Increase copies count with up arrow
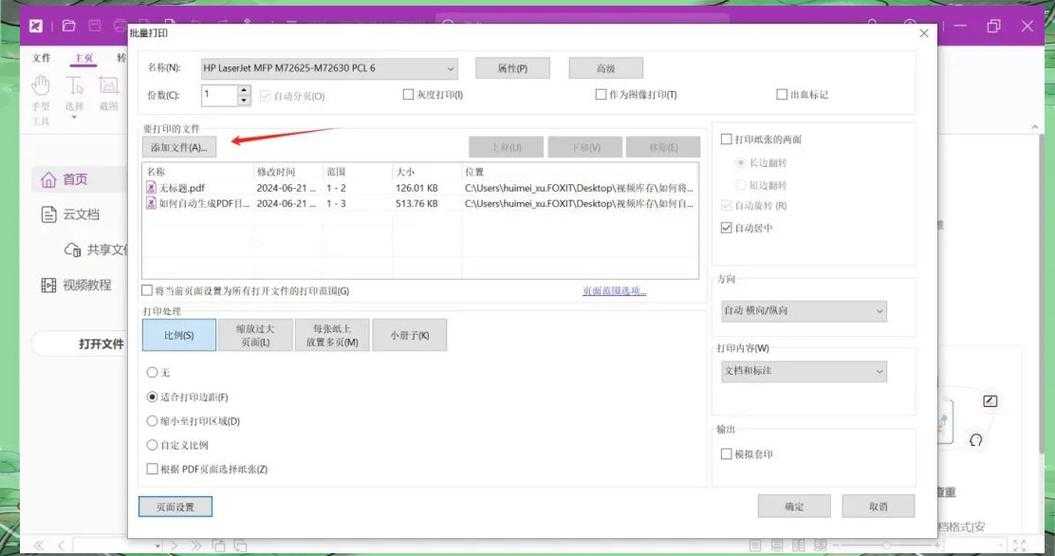 coord(244,90)
